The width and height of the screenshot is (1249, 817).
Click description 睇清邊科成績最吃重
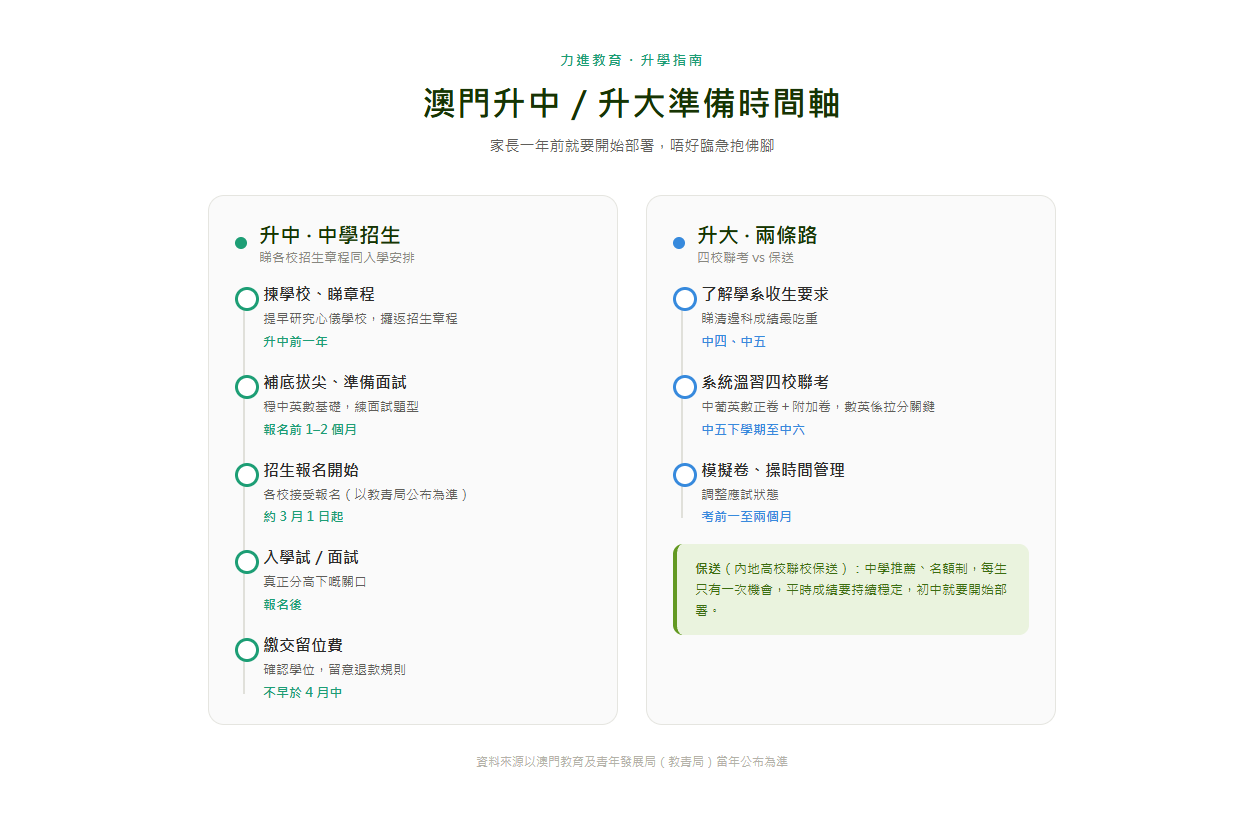pyautogui.click(x=759, y=319)
